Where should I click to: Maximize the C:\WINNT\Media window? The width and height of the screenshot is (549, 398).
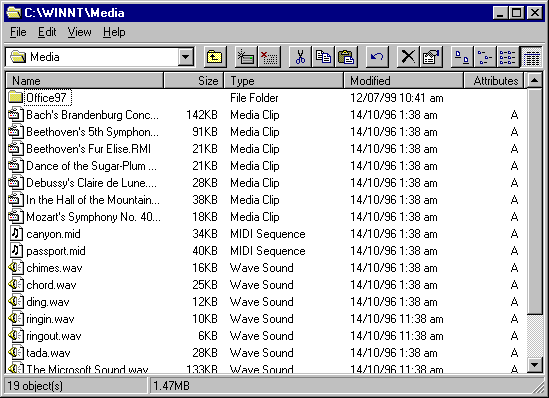[x=516, y=13]
